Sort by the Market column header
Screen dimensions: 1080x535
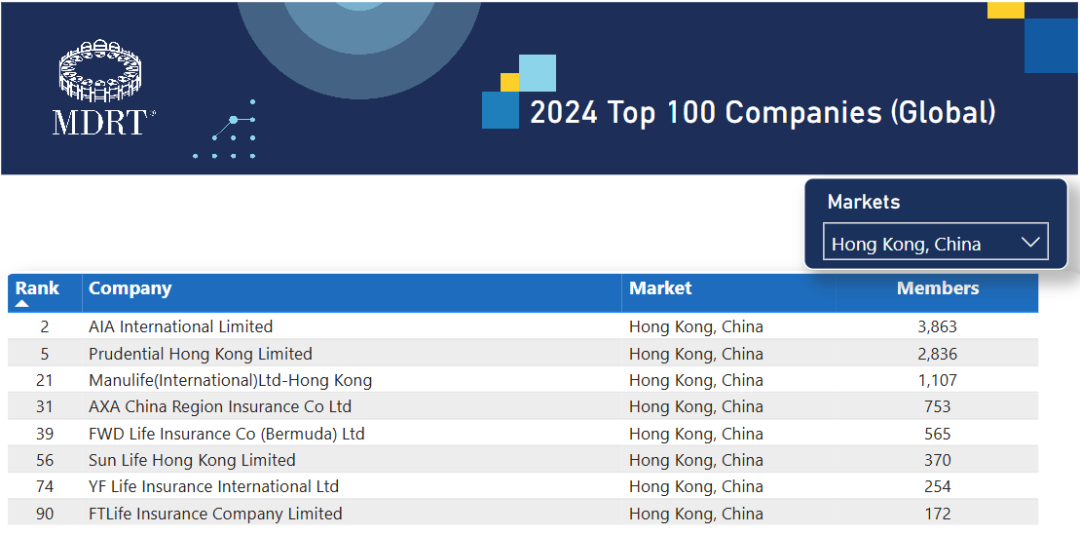point(660,288)
